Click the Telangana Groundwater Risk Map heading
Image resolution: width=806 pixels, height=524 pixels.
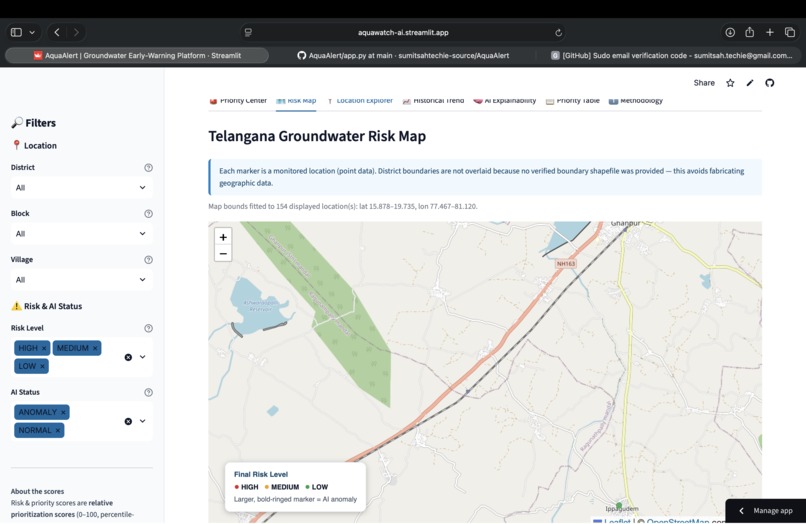click(317, 136)
